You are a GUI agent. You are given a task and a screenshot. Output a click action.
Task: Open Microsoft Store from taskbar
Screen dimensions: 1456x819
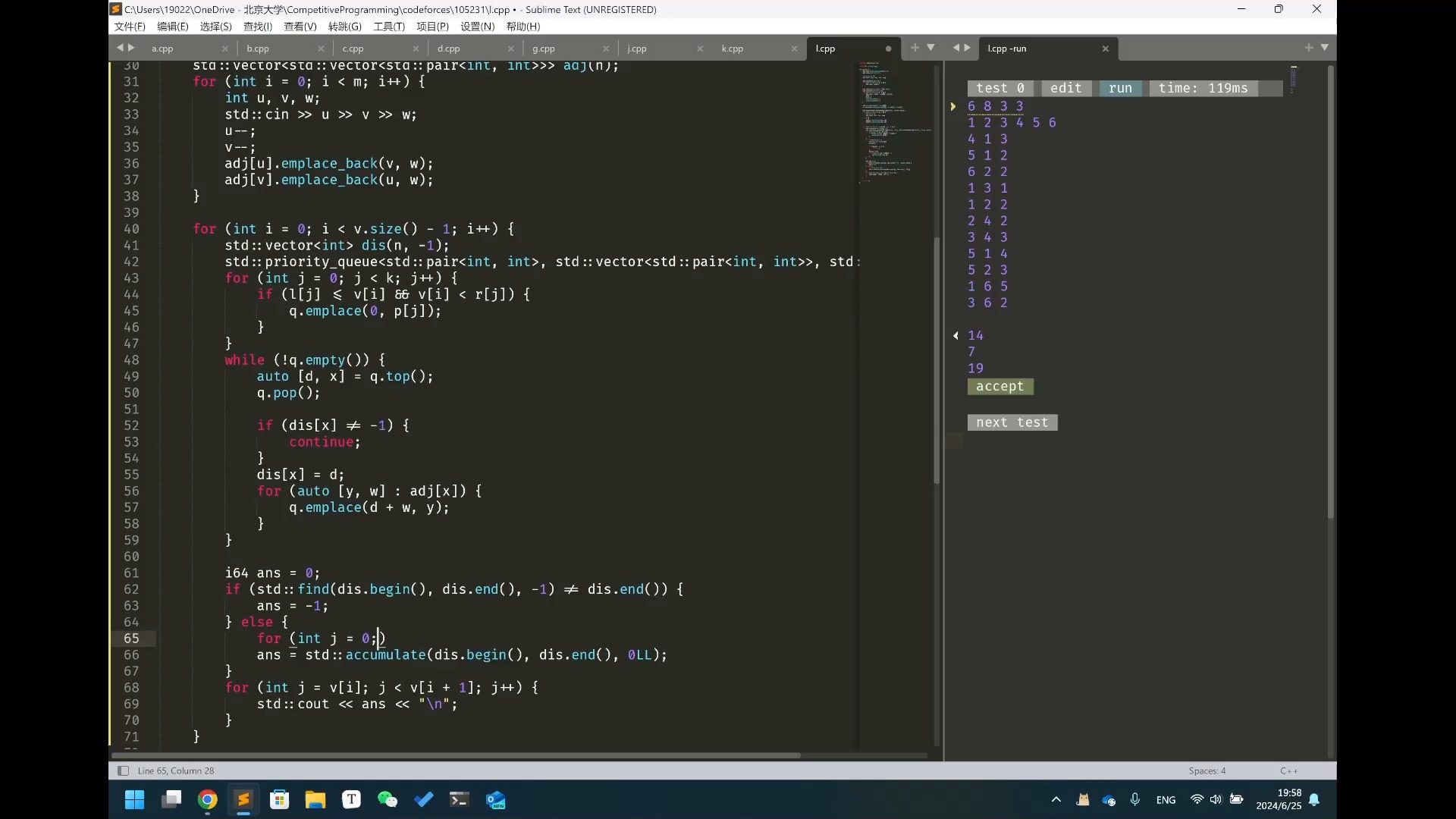pyautogui.click(x=280, y=800)
